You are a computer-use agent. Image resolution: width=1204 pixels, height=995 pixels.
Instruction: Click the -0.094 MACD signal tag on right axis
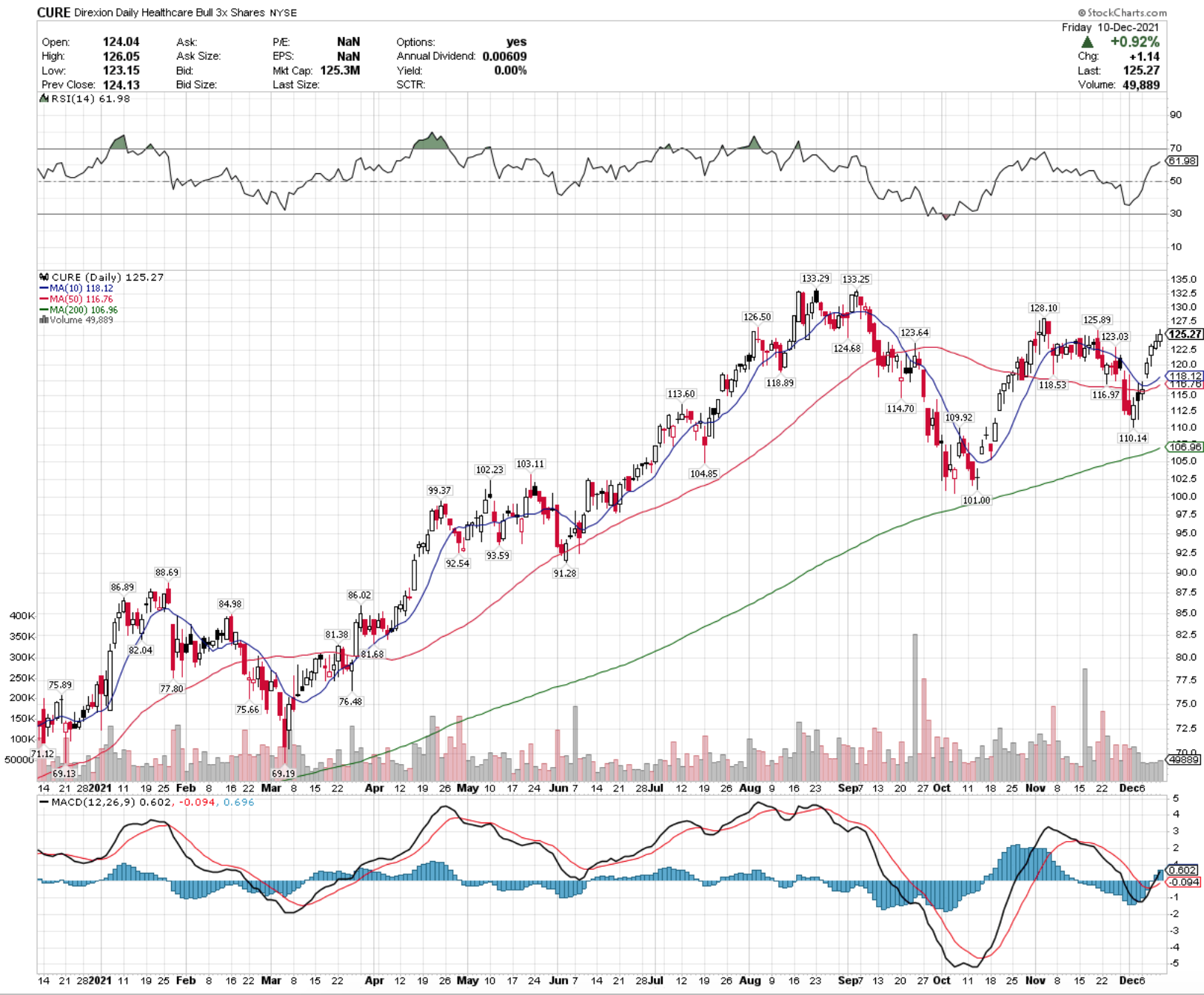(x=1183, y=882)
